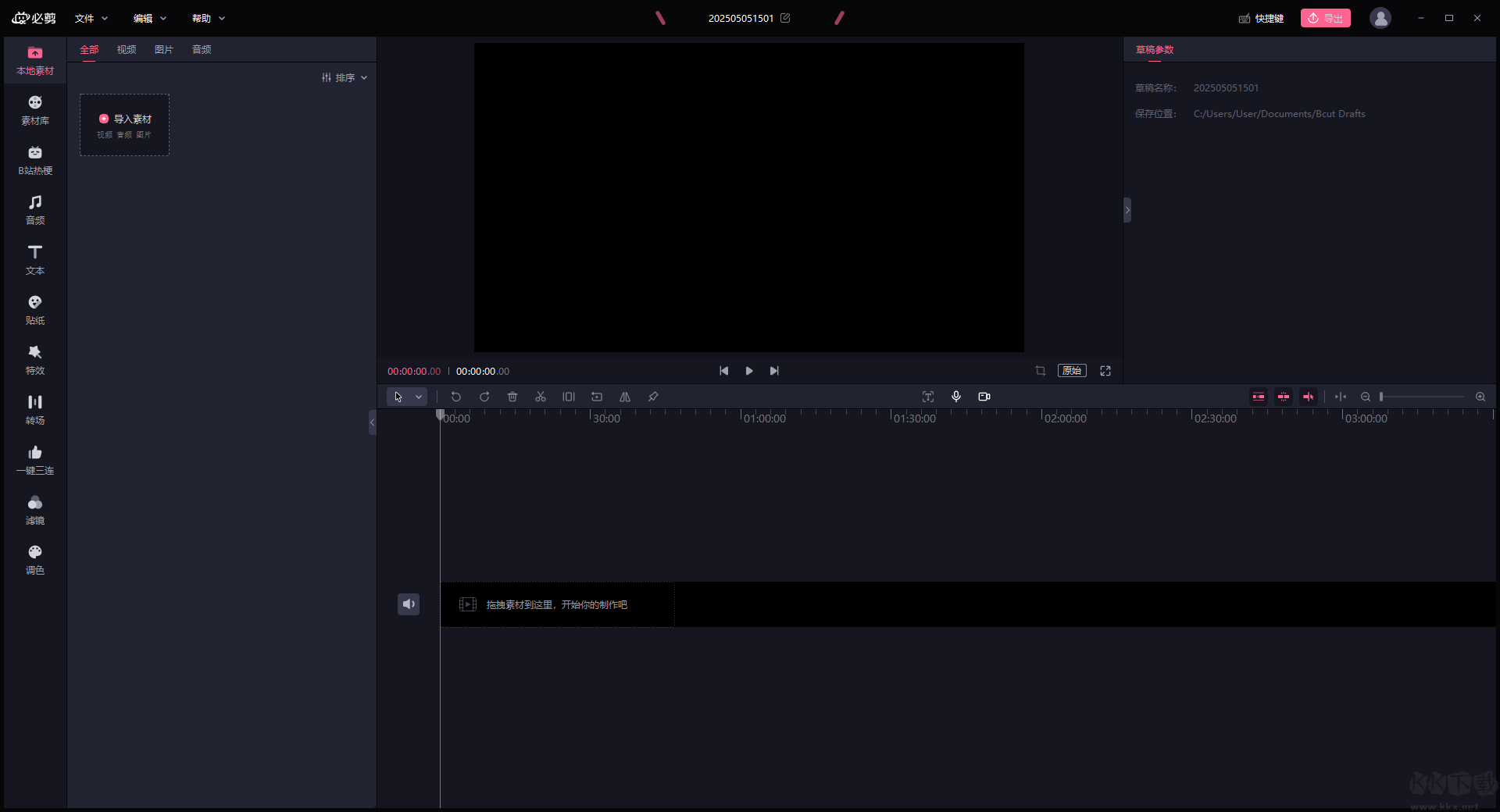Click the 导入素材 import button
Screen dimensions: 1500x812
point(125,125)
